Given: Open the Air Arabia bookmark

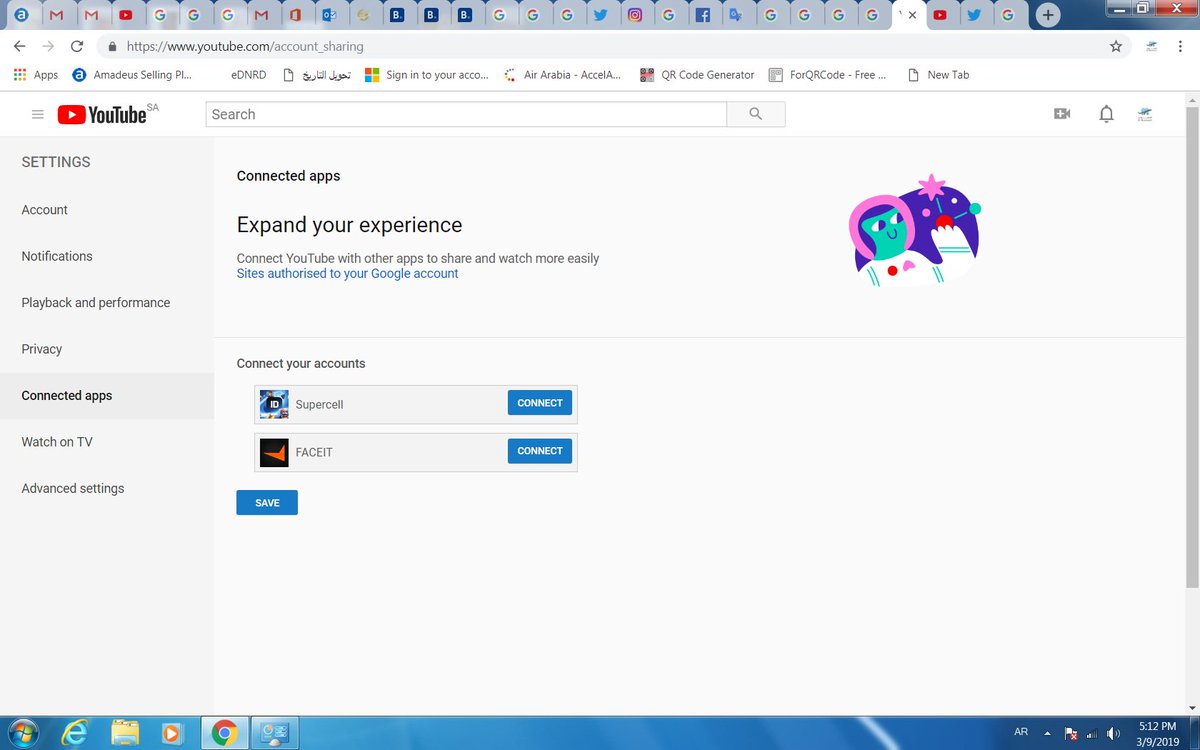Looking at the screenshot, I should click(563, 74).
